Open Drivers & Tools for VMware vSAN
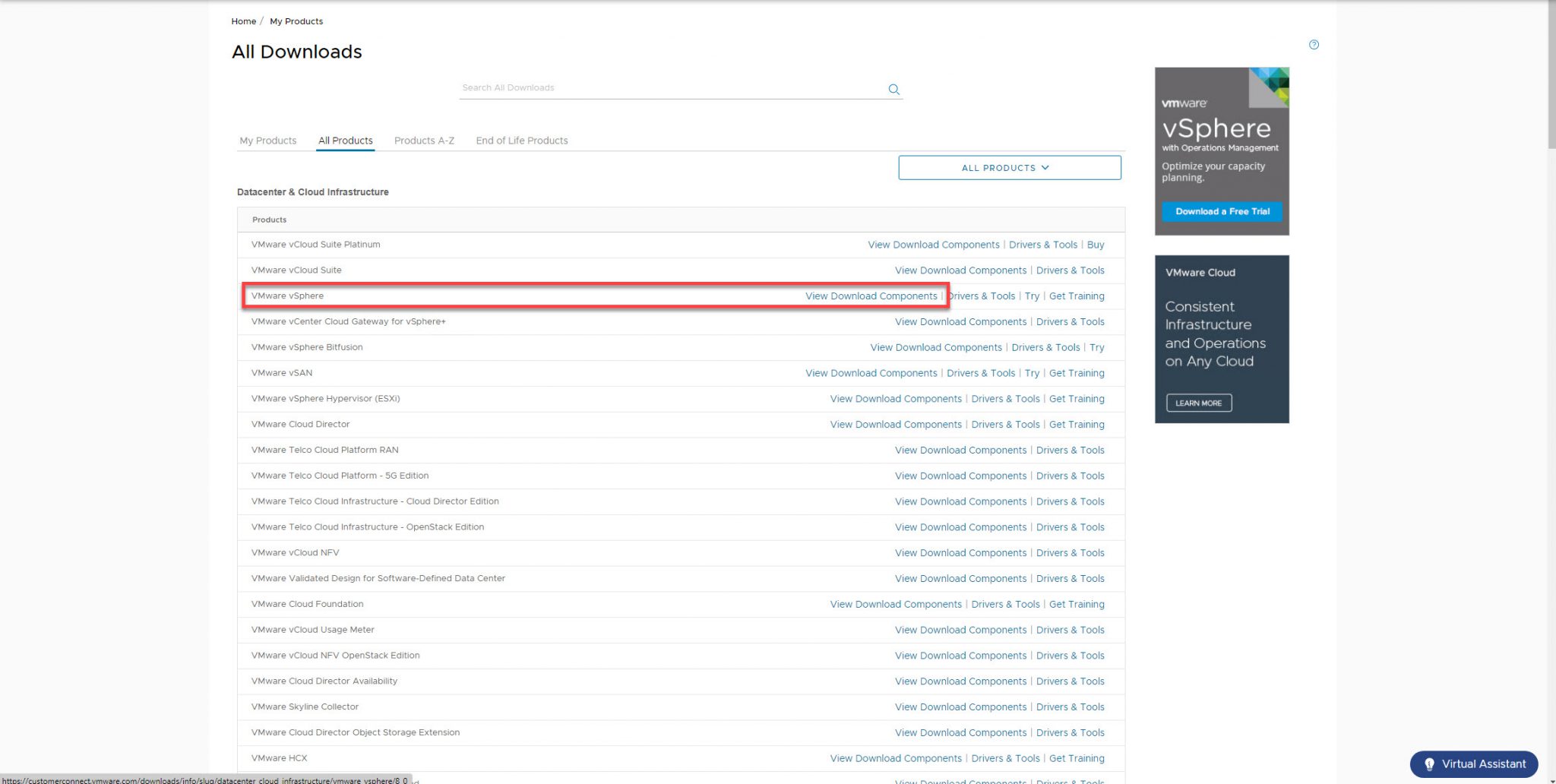Viewport: 1556px width, 784px height. point(981,372)
